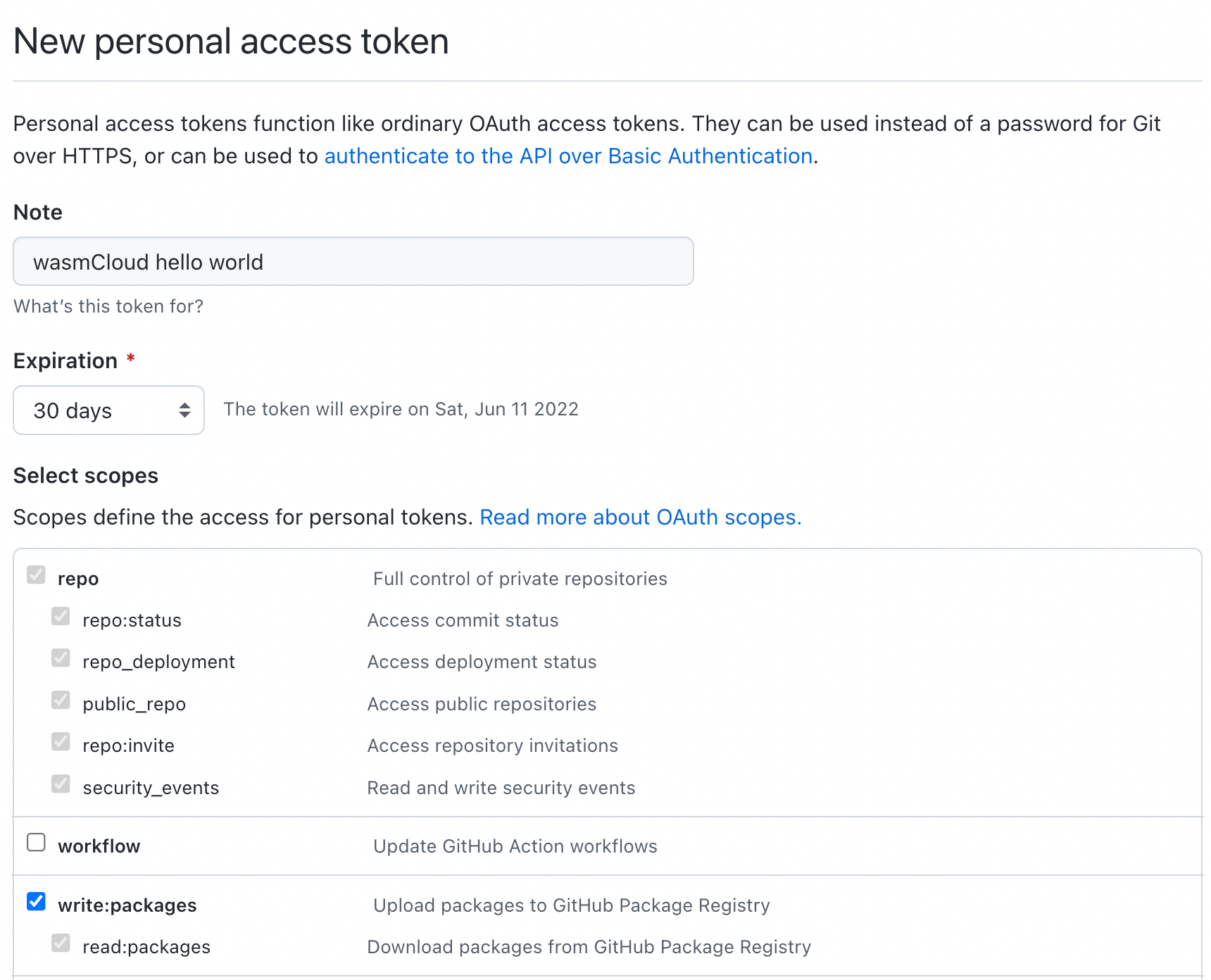
Task: Click the write:packages scope label
Action: (x=127, y=905)
